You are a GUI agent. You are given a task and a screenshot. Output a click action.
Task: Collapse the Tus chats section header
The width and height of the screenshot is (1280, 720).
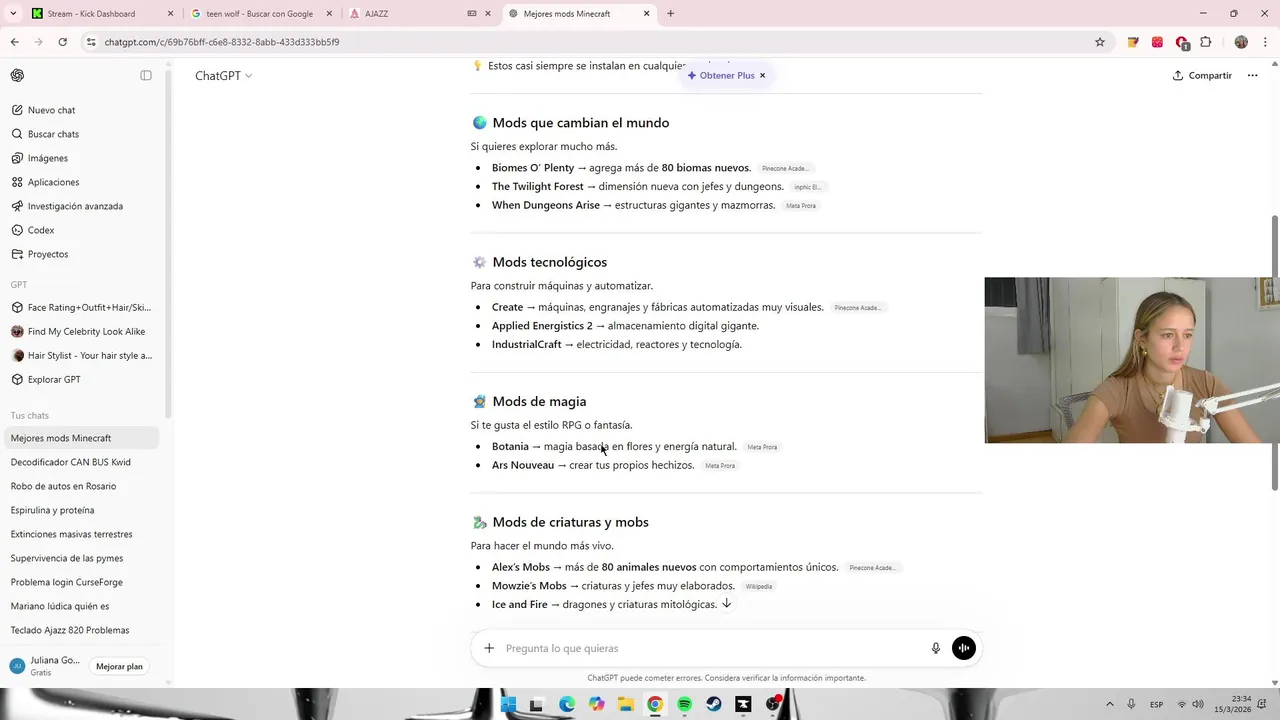(30, 415)
